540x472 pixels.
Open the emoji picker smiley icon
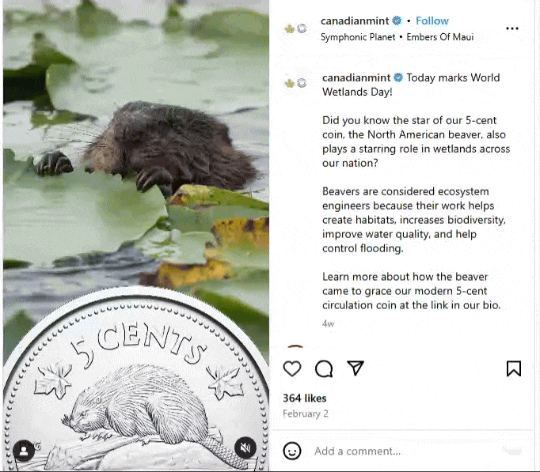coord(292,451)
